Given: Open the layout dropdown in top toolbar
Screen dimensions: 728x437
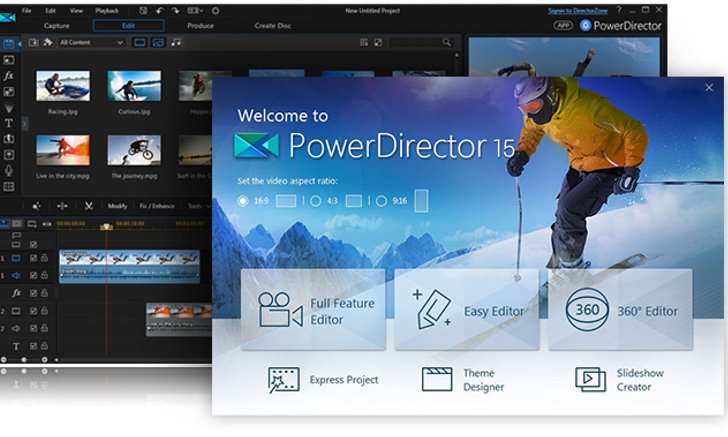Looking at the screenshot, I should [x=195, y=10].
